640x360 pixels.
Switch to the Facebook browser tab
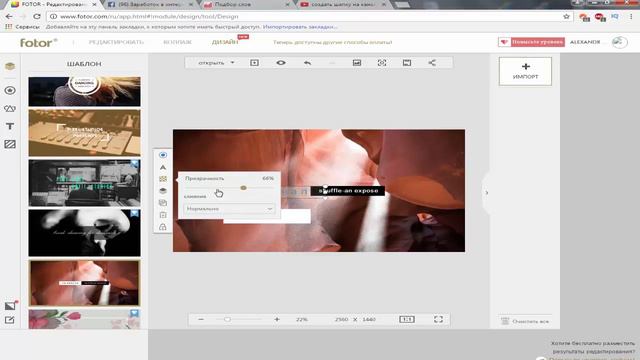(x=151, y=4)
